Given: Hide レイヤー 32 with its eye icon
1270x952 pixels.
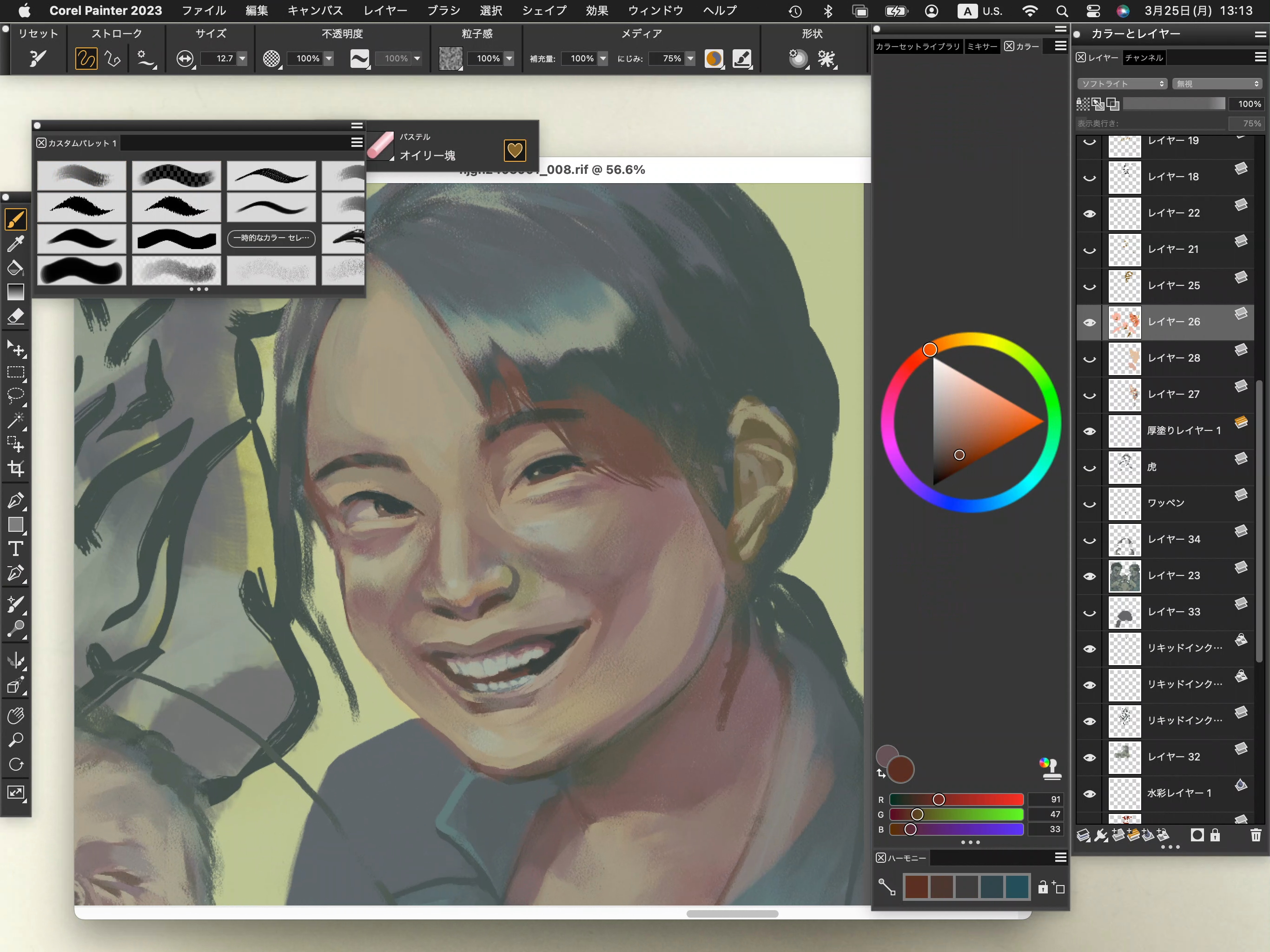Looking at the screenshot, I should [x=1089, y=757].
